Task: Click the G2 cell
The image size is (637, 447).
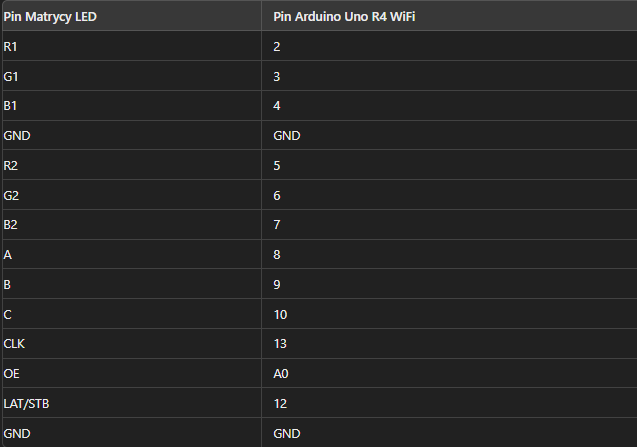Action: click(x=10, y=196)
